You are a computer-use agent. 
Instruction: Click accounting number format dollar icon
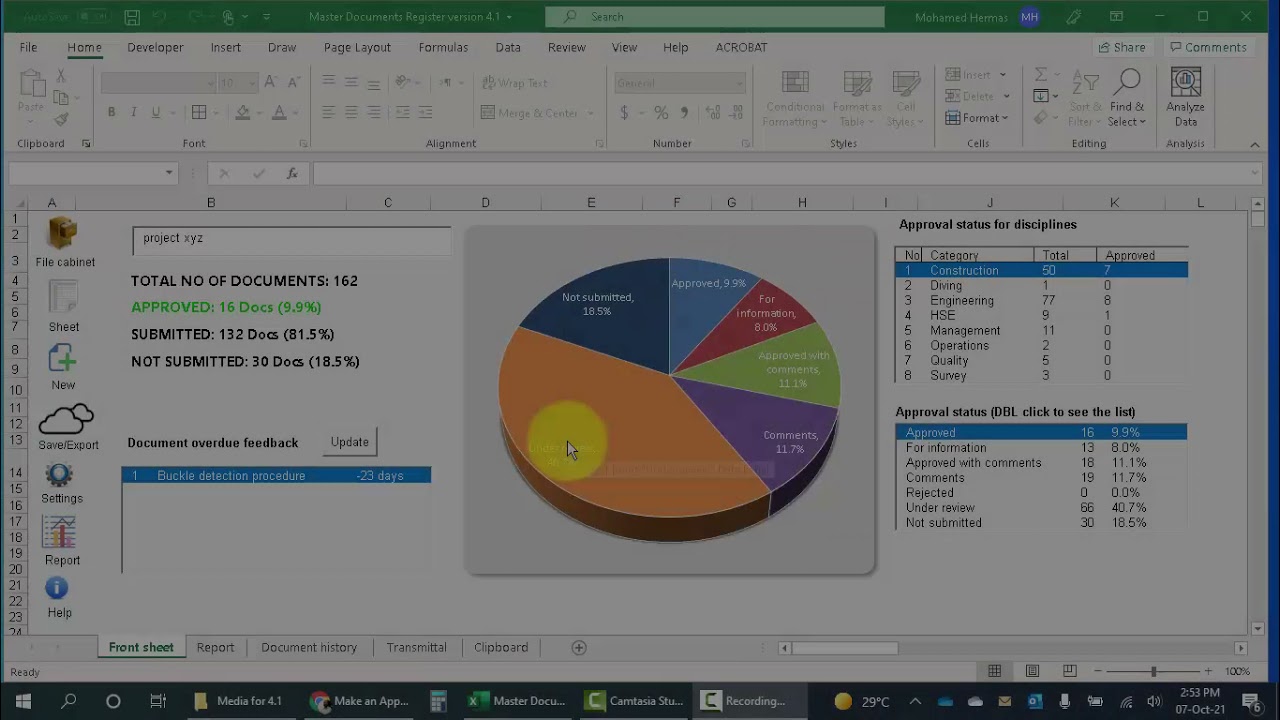pos(624,113)
